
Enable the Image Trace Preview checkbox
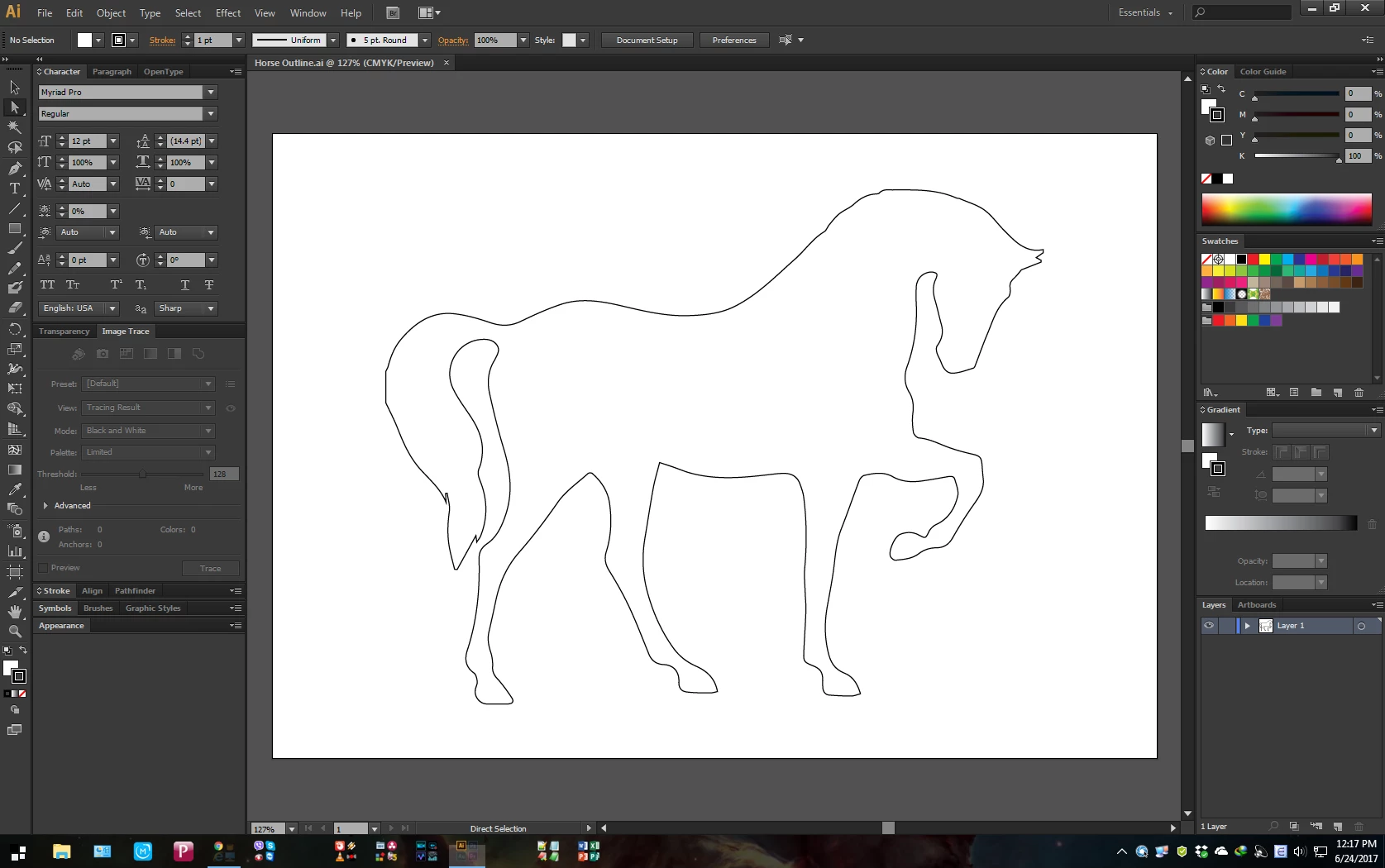pos(43,568)
